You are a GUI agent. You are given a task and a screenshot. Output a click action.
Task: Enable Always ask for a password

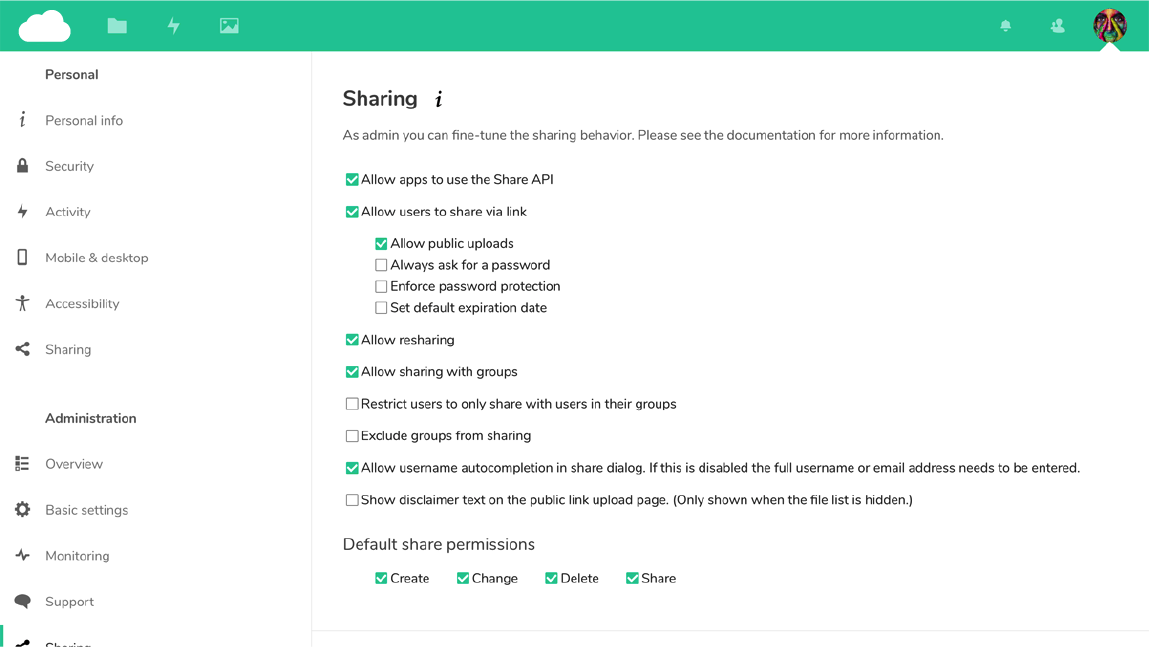tap(381, 265)
